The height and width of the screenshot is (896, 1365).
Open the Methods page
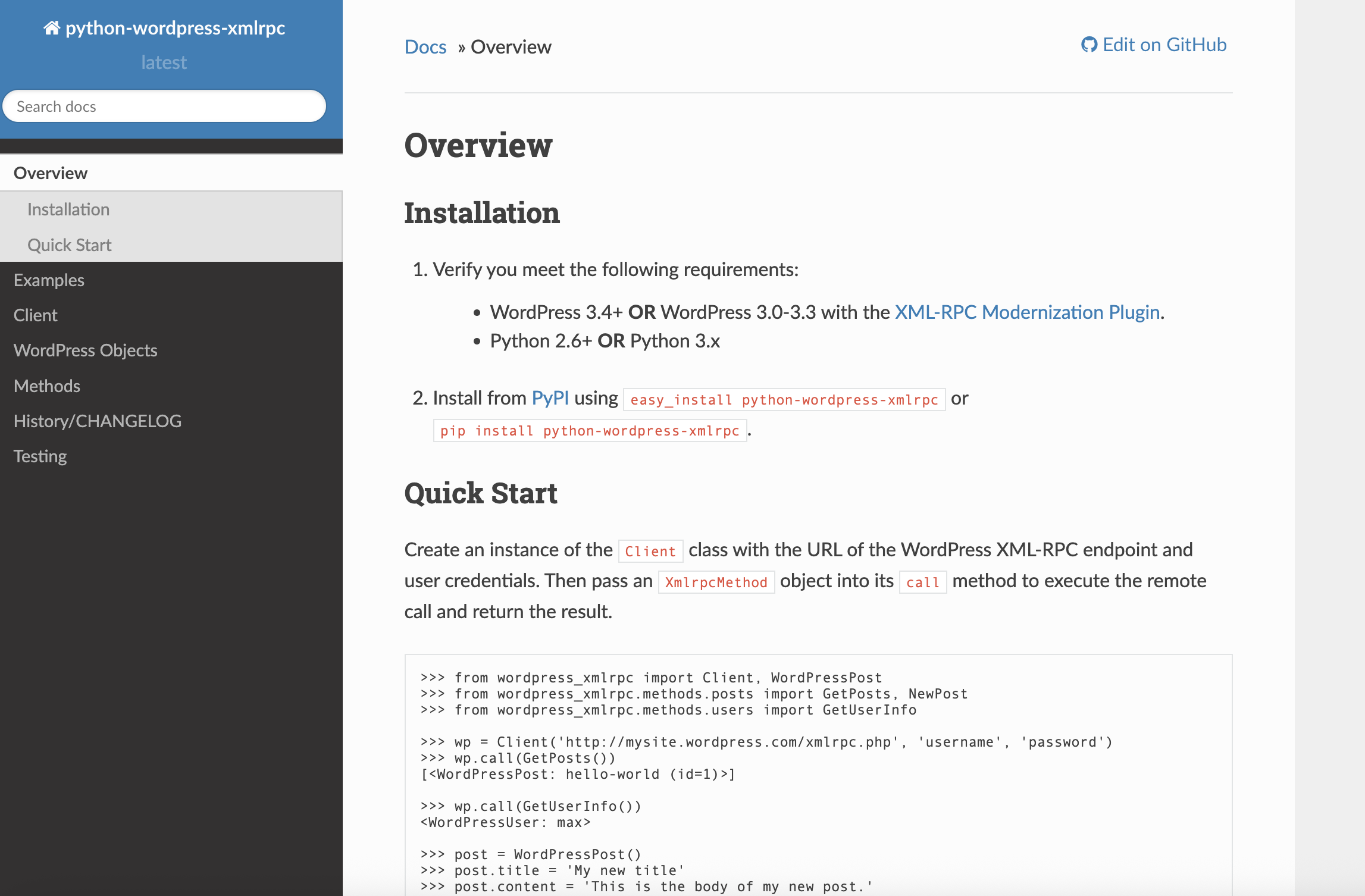pyautogui.click(x=171, y=386)
